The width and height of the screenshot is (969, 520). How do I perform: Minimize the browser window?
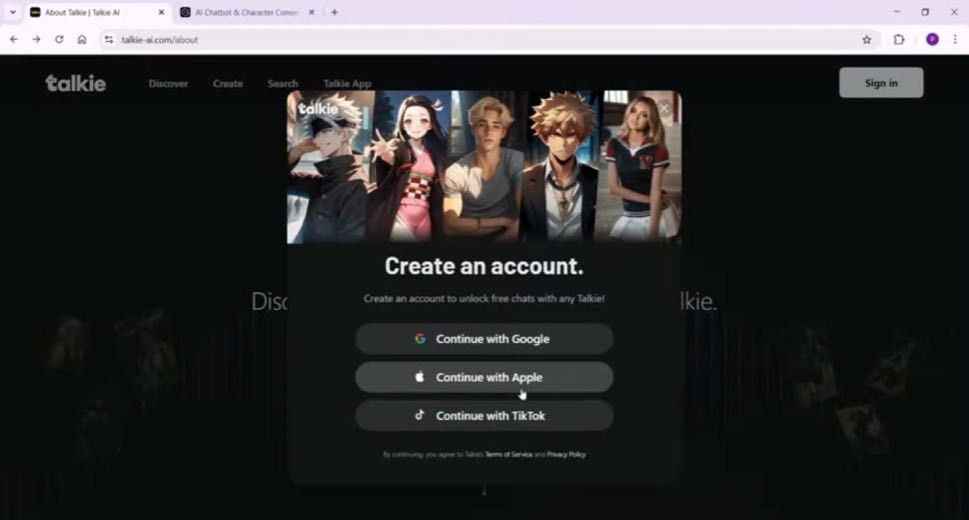point(897,12)
